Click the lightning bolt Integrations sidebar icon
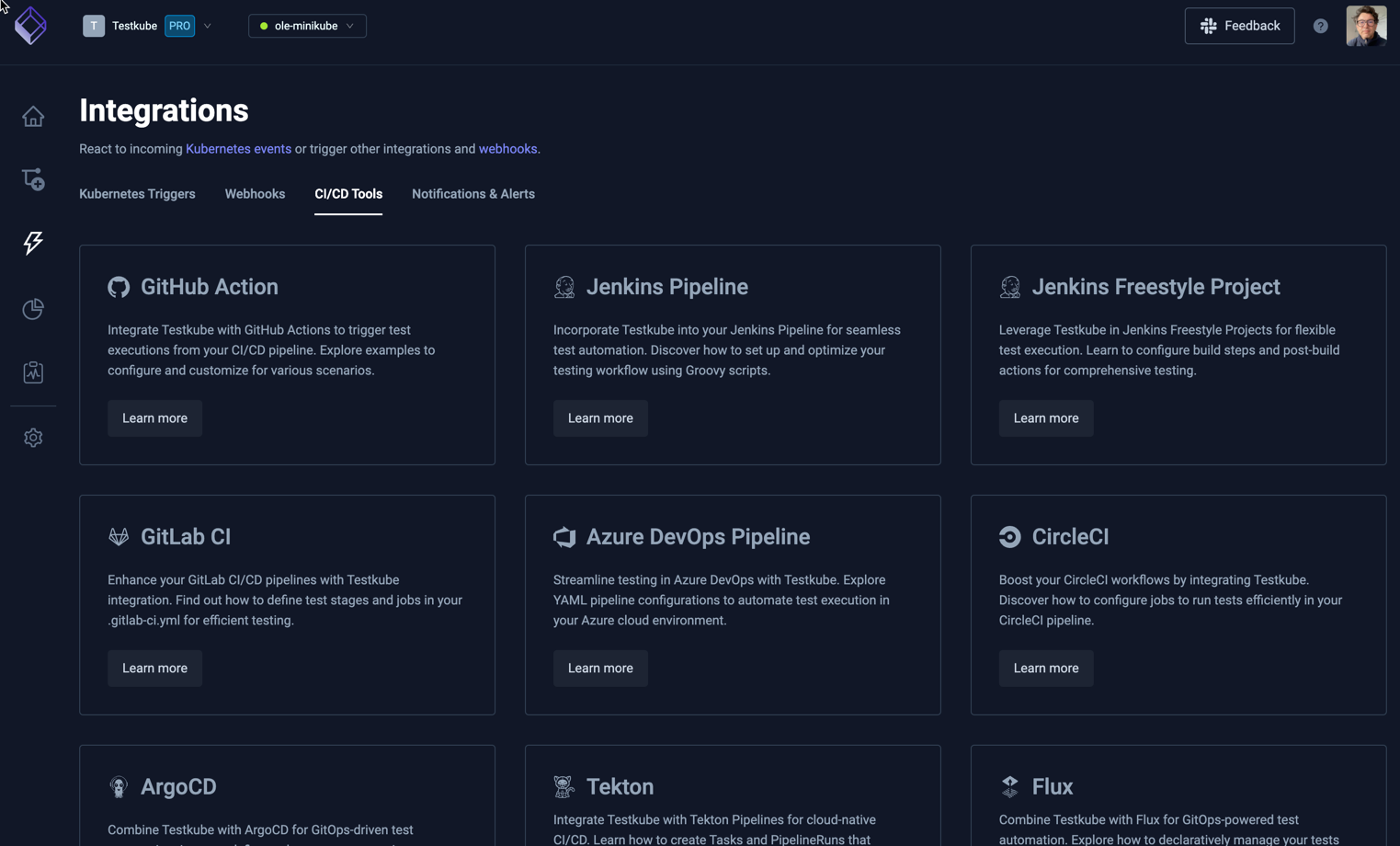The image size is (1400, 846). [x=33, y=243]
